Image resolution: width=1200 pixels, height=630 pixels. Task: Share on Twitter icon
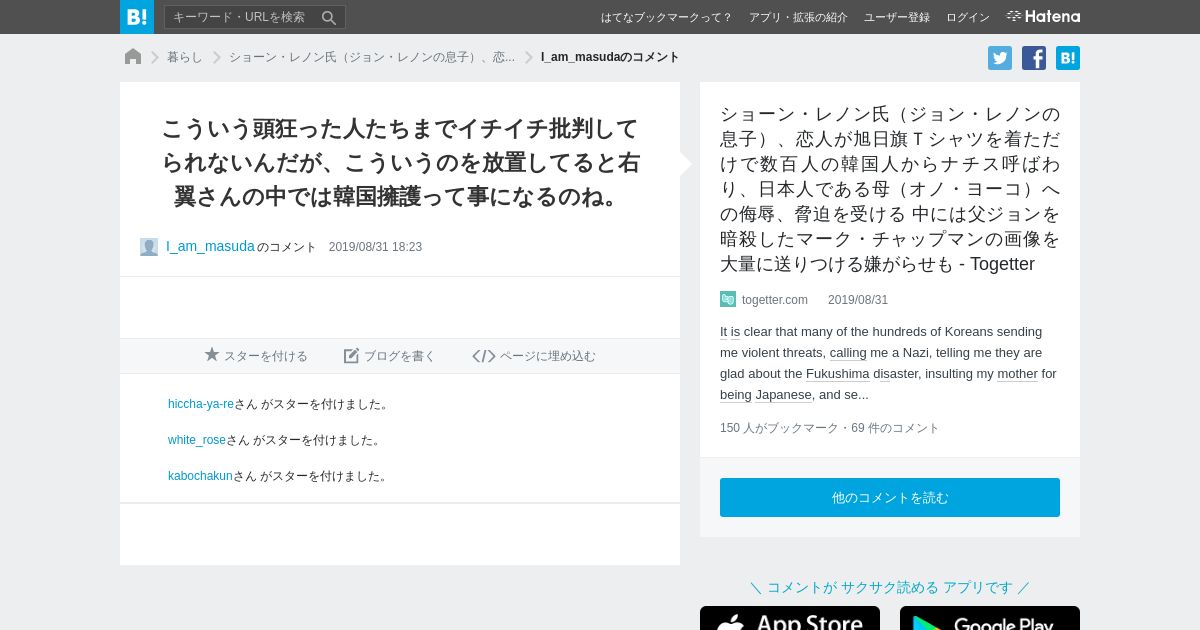click(1000, 58)
